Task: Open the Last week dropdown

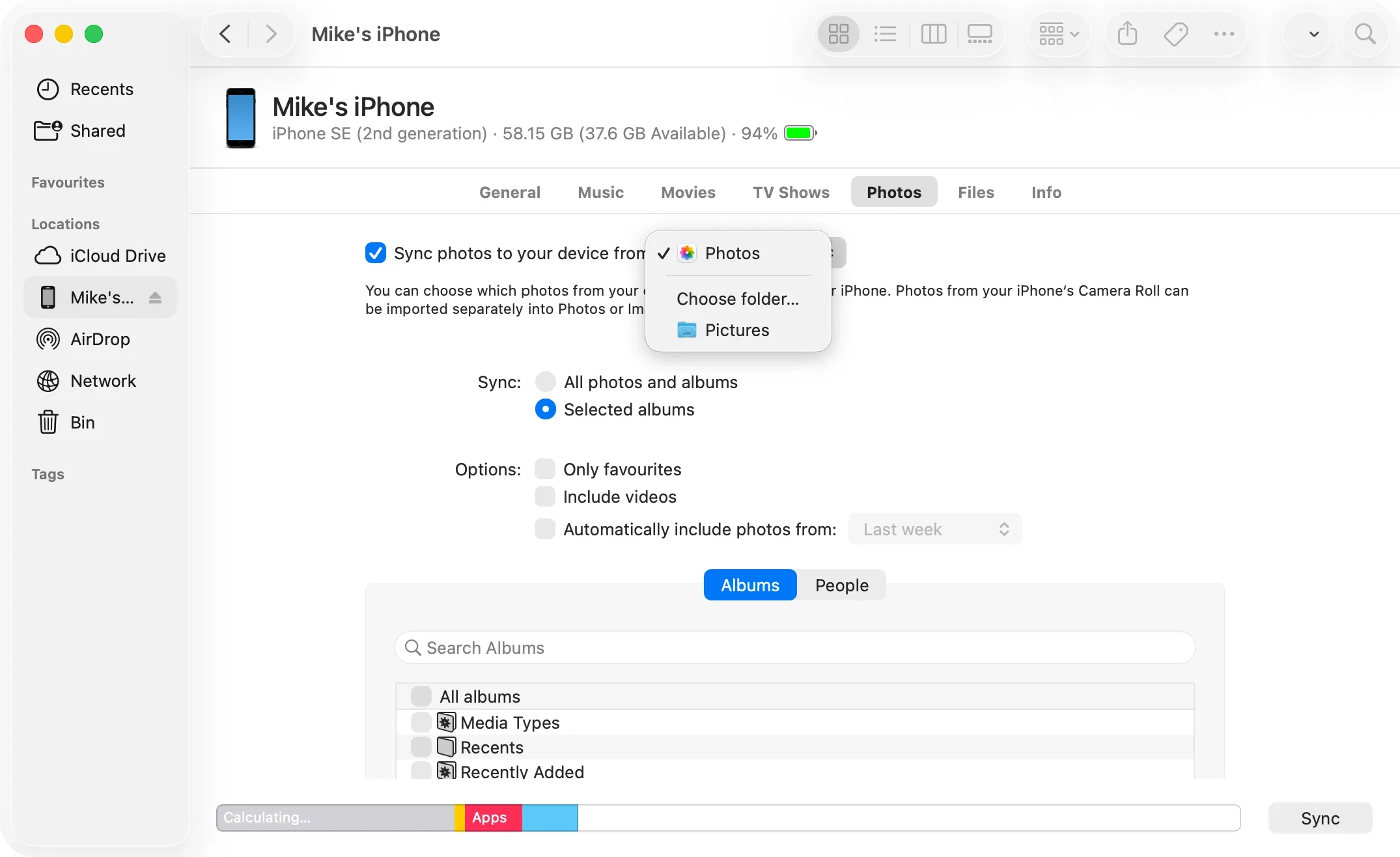Action: tap(934, 529)
